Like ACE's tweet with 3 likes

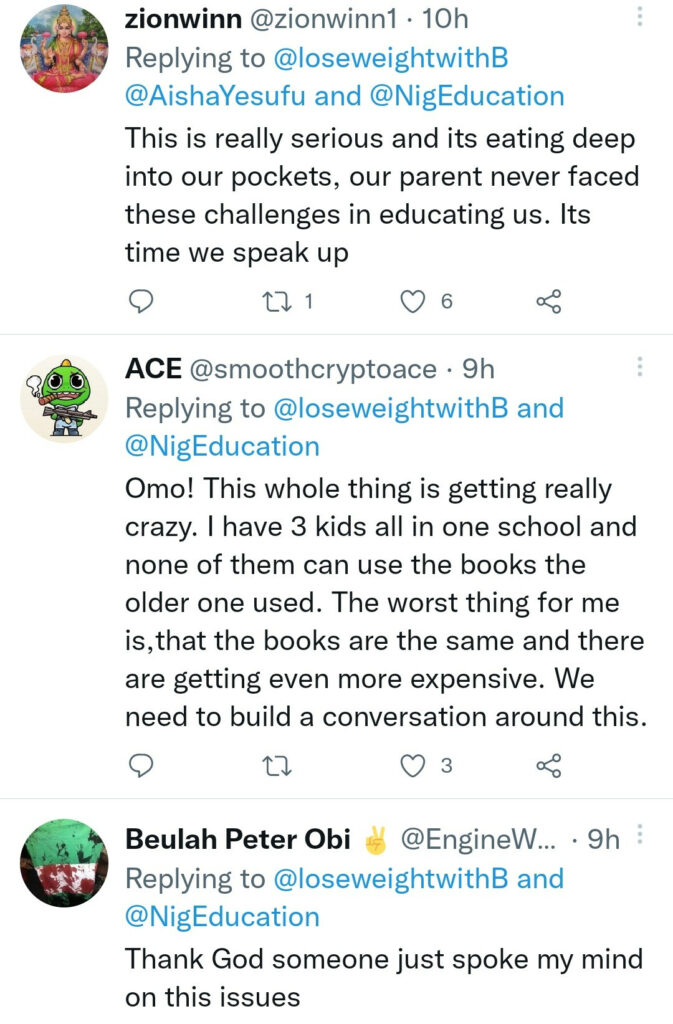coord(413,766)
